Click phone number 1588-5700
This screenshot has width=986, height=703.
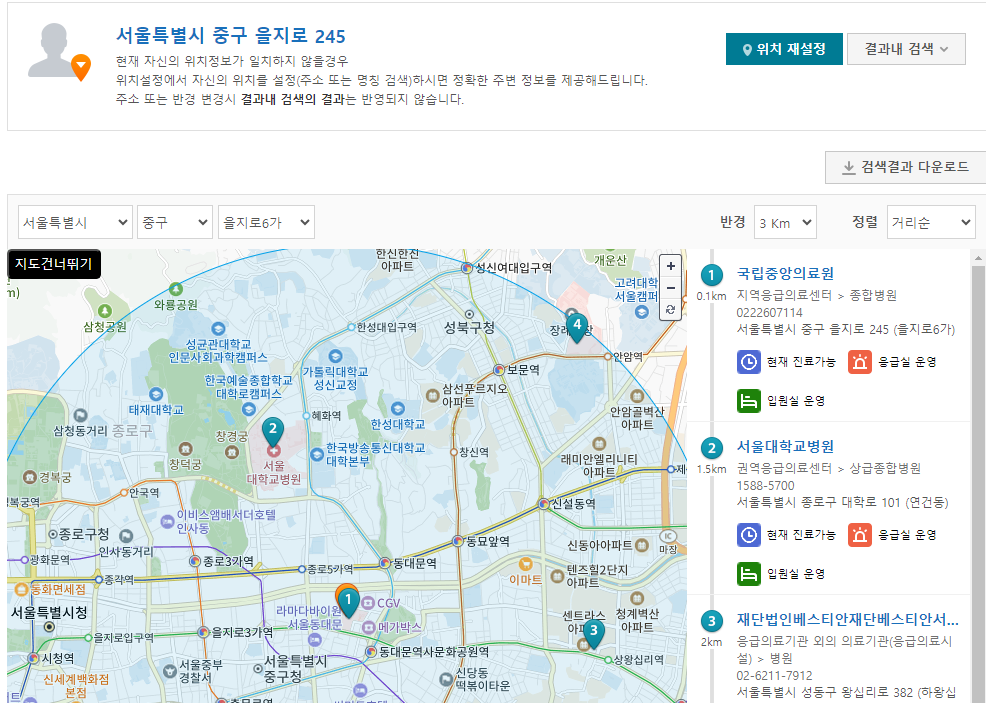(x=765, y=485)
